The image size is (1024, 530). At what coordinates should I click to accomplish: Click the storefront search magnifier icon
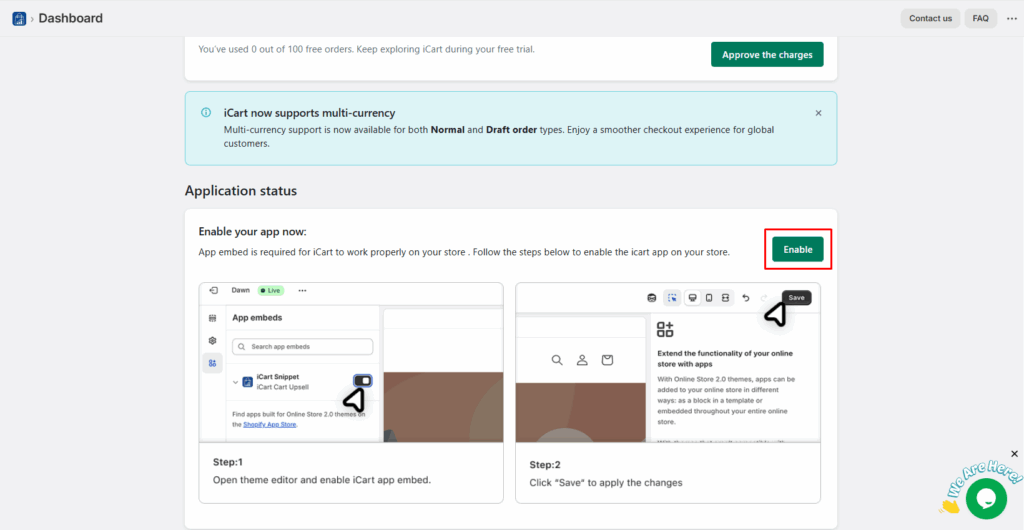[556, 360]
